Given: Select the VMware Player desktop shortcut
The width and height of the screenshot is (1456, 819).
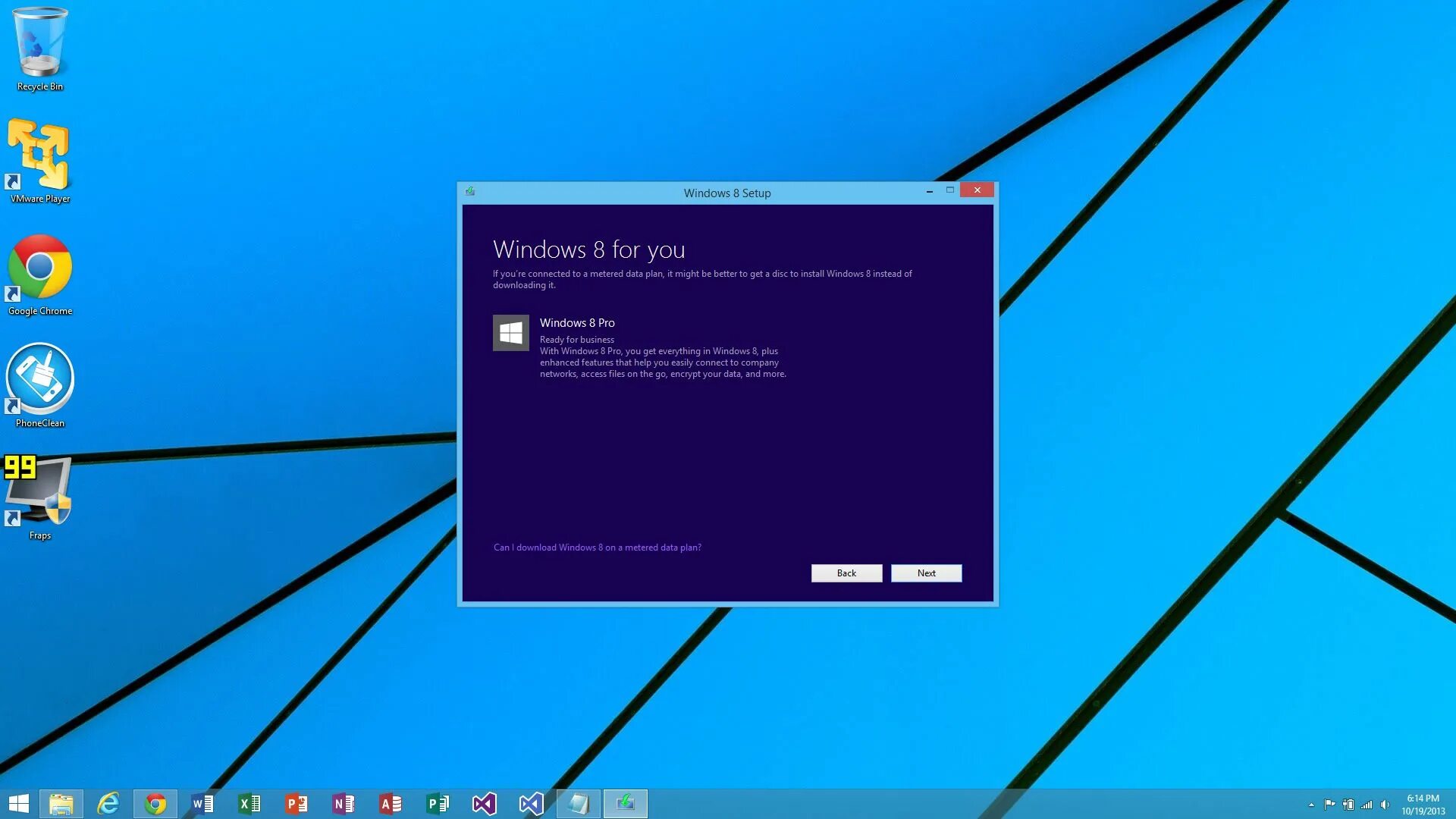Looking at the screenshot, I should 39,161.
